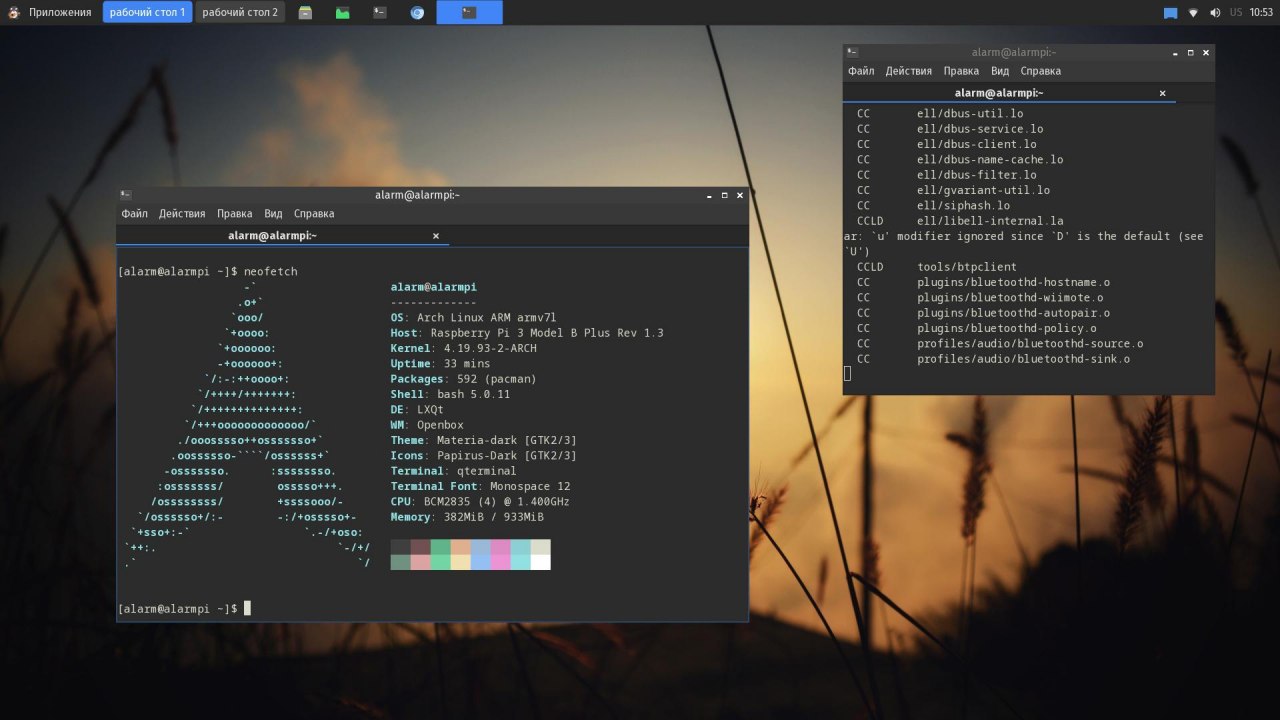Open the green image viewer launcher
This screenshot has width=1280, height=720.
[x=343, y=13]
